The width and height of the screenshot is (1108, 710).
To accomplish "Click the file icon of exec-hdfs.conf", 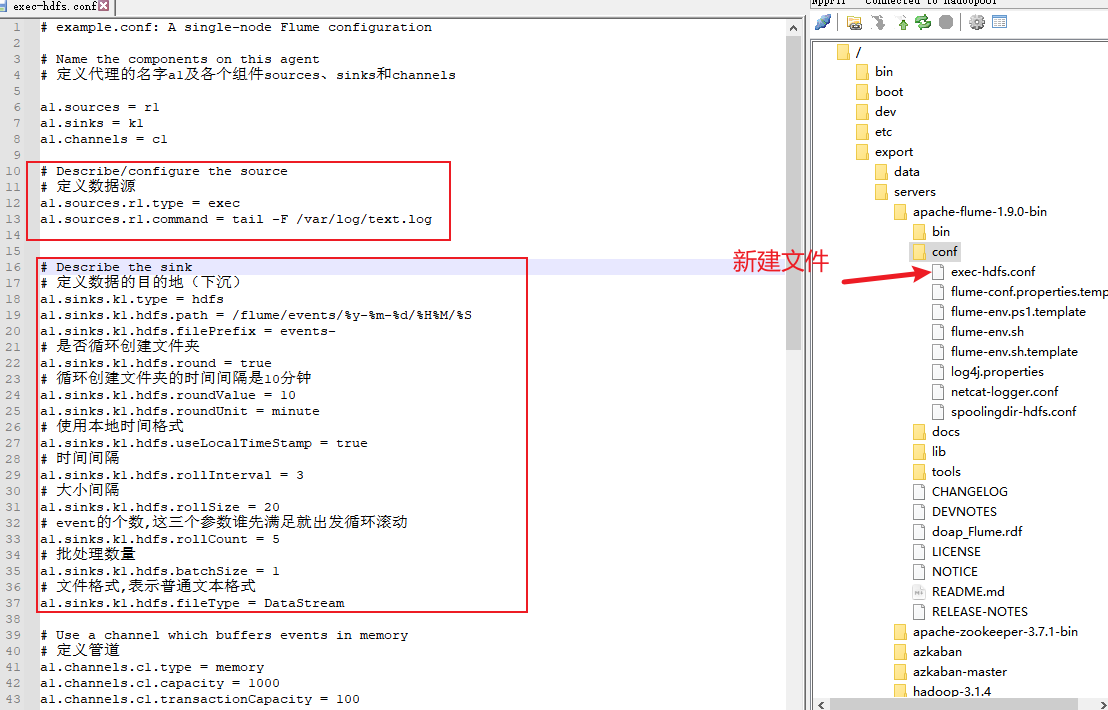I will [938, 272].
